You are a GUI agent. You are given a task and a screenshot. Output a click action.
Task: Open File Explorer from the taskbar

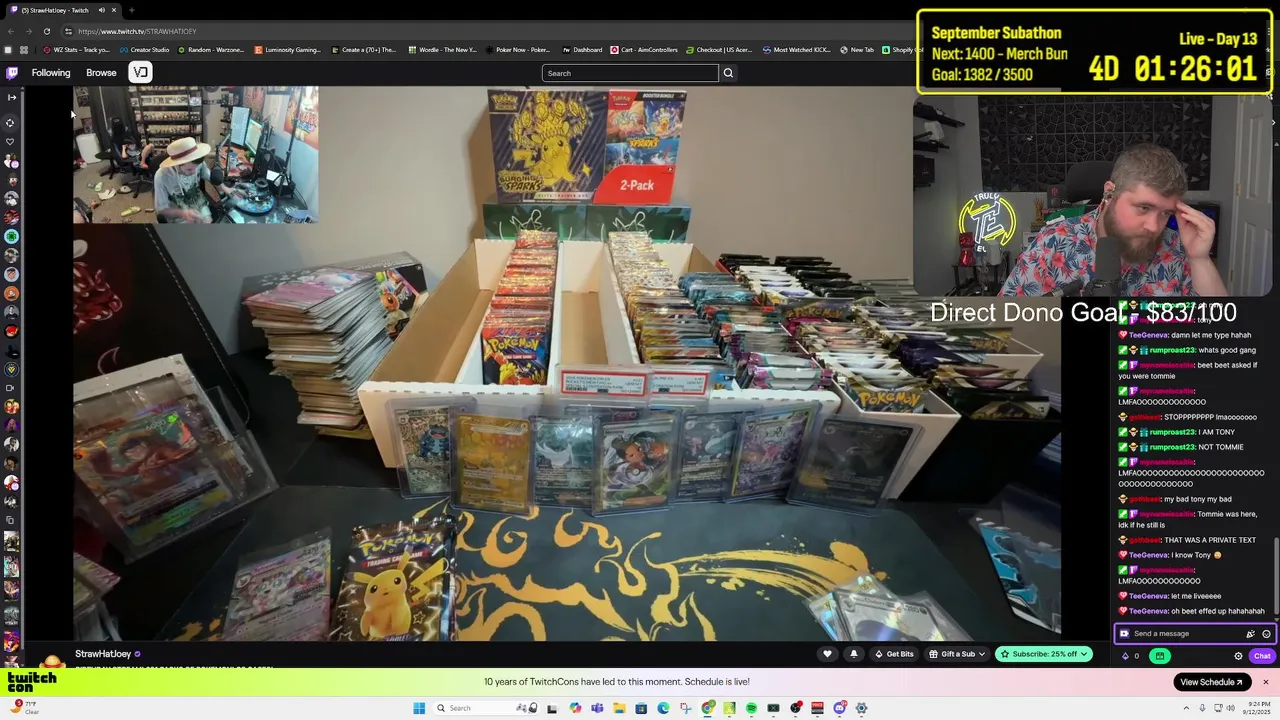click(619, 708)
